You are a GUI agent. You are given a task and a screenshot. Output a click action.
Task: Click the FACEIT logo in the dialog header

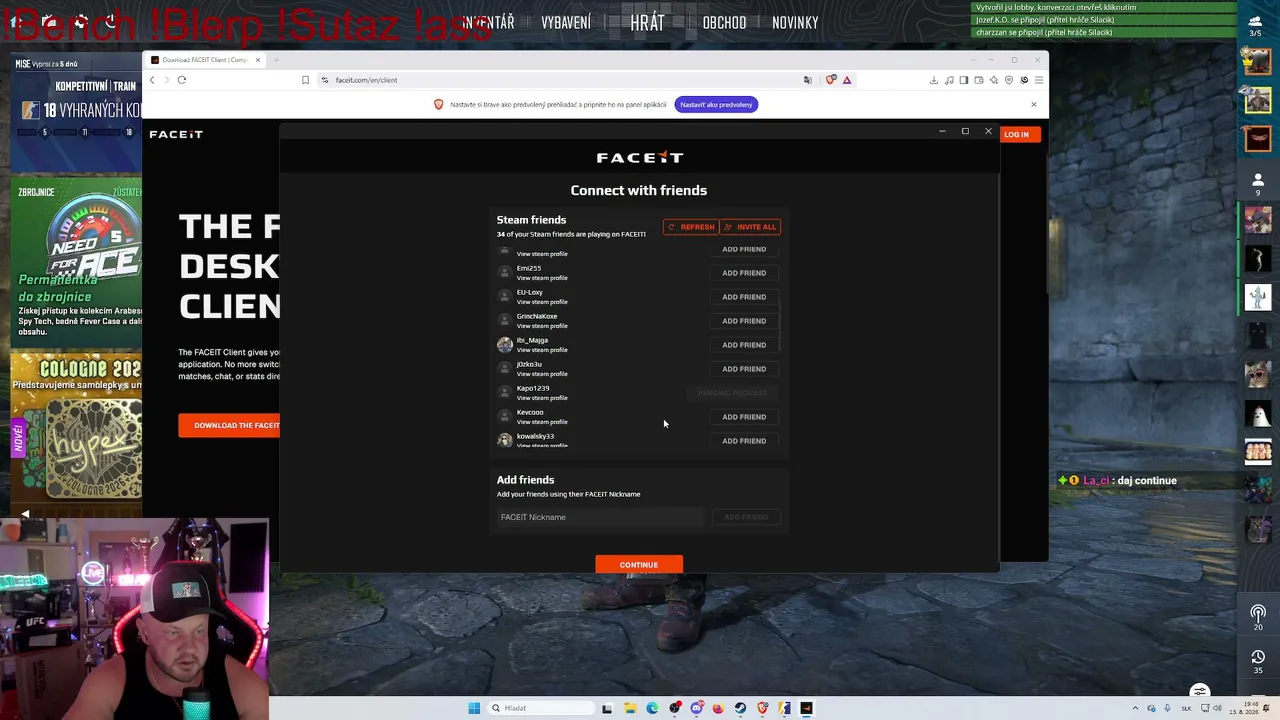[640, 157]
